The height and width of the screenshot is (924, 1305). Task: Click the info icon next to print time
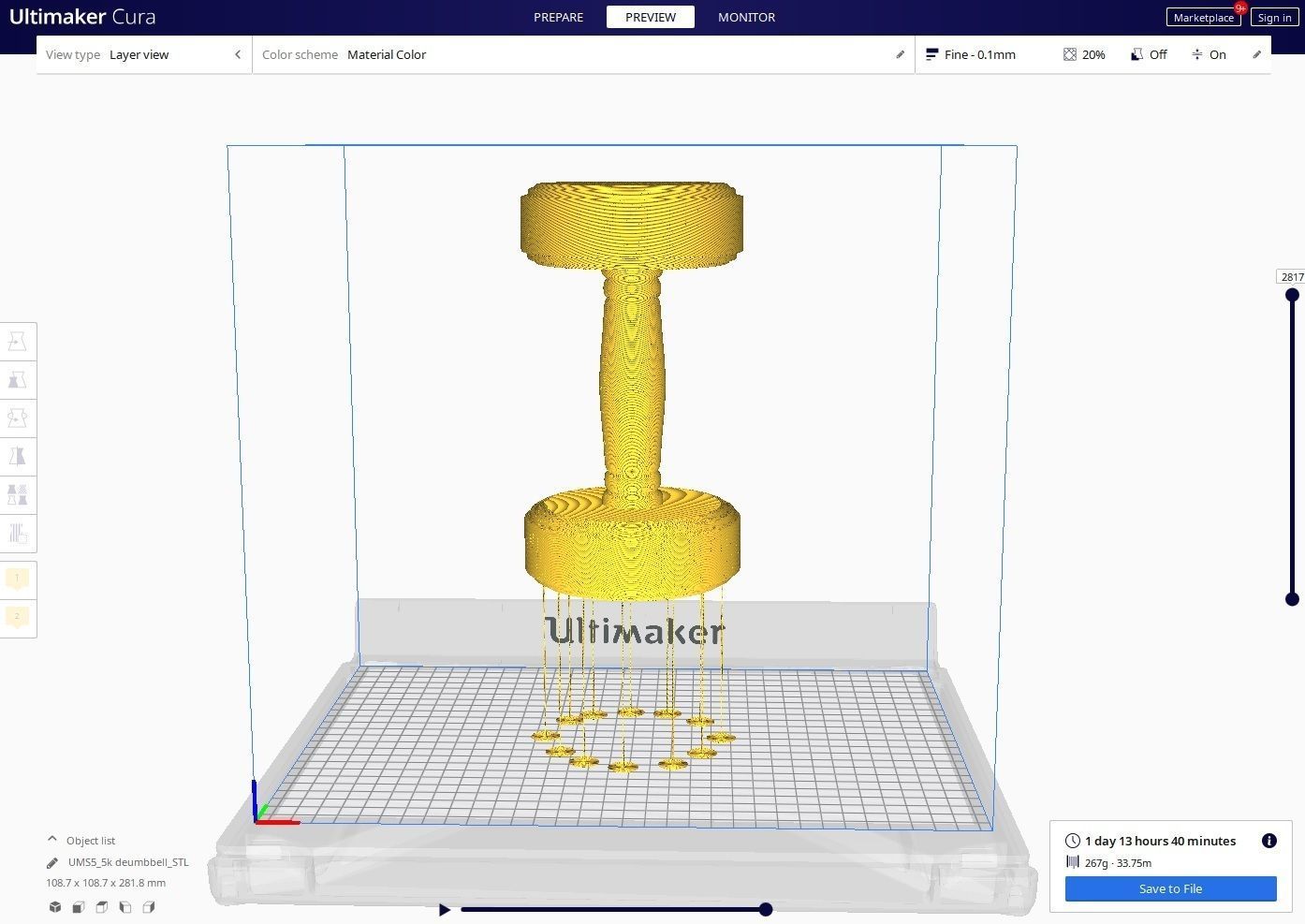(1269, 841)
